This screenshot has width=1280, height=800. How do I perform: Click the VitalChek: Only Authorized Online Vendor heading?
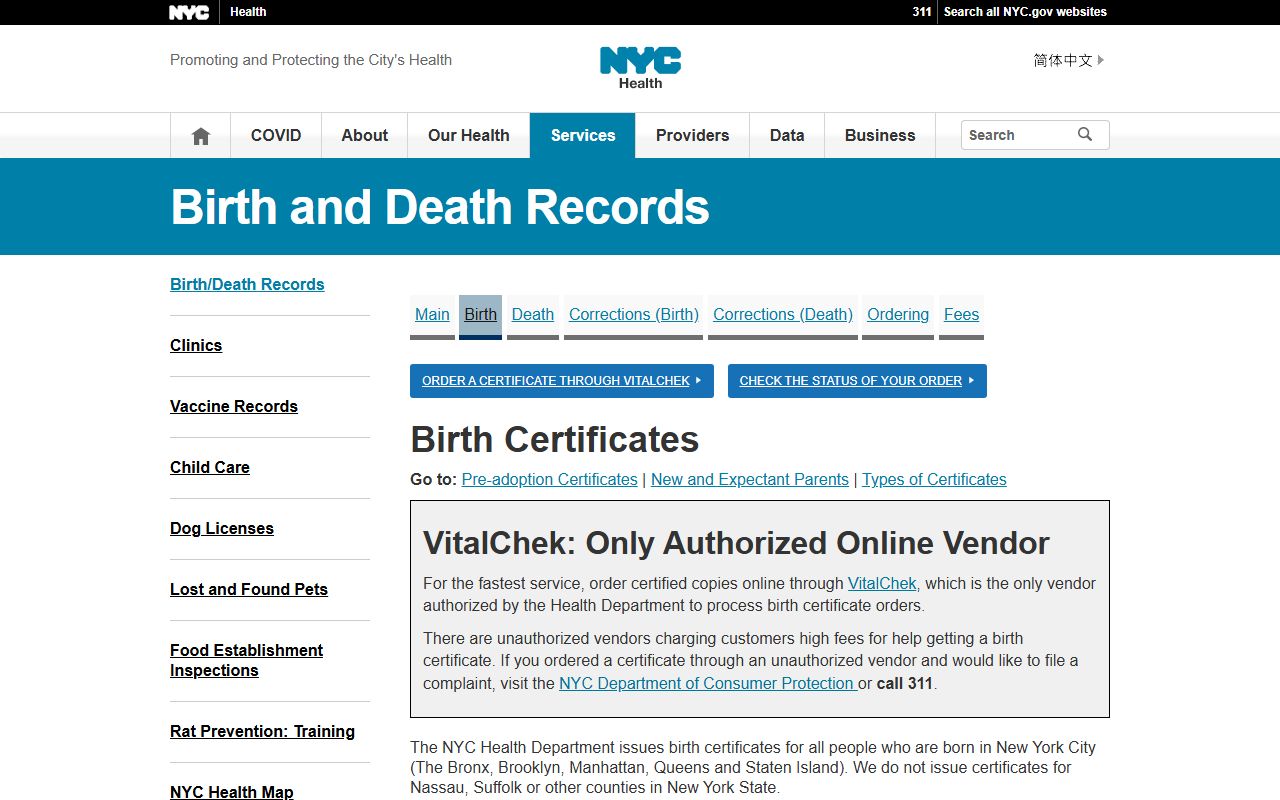click(x=736, y=543)
